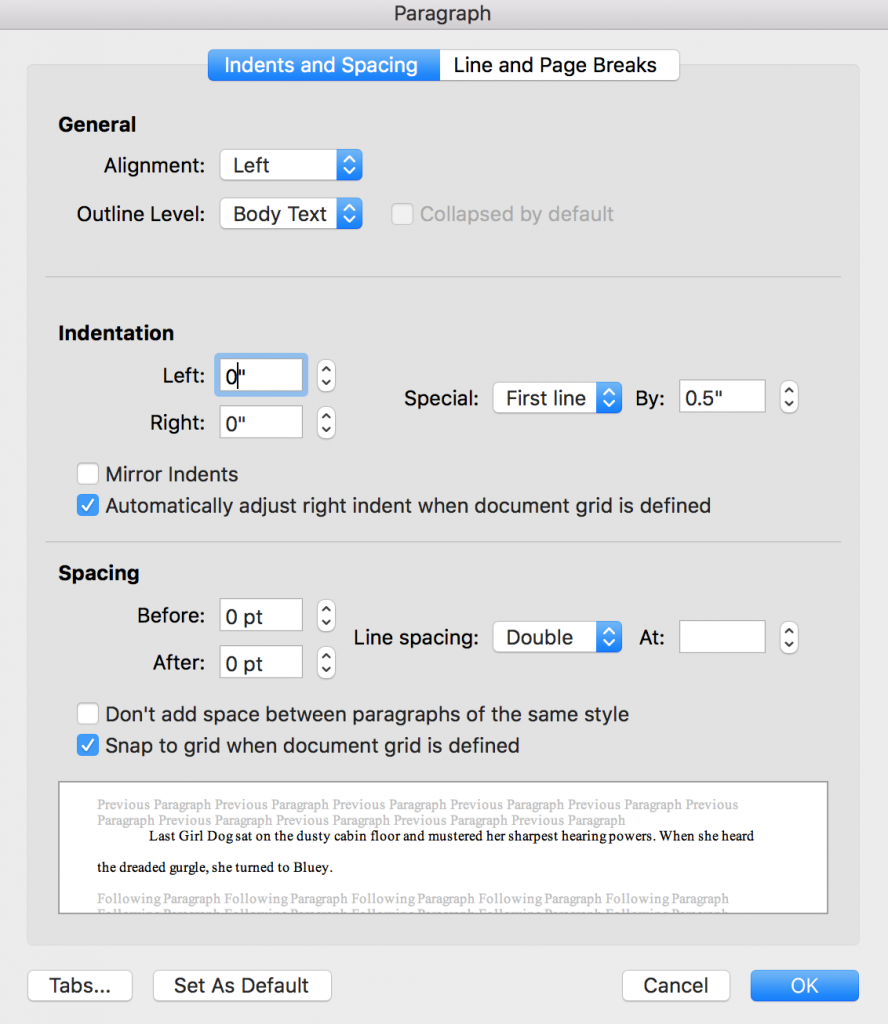Click the paragraph preview area

443,848
